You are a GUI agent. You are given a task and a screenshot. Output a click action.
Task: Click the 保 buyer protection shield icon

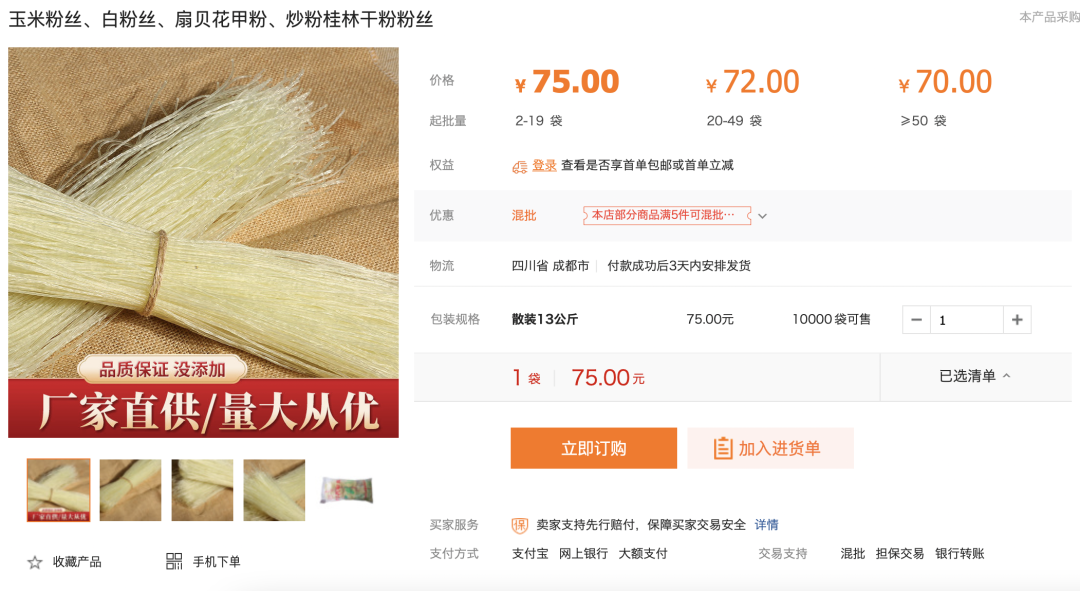(x=519, y=526)
